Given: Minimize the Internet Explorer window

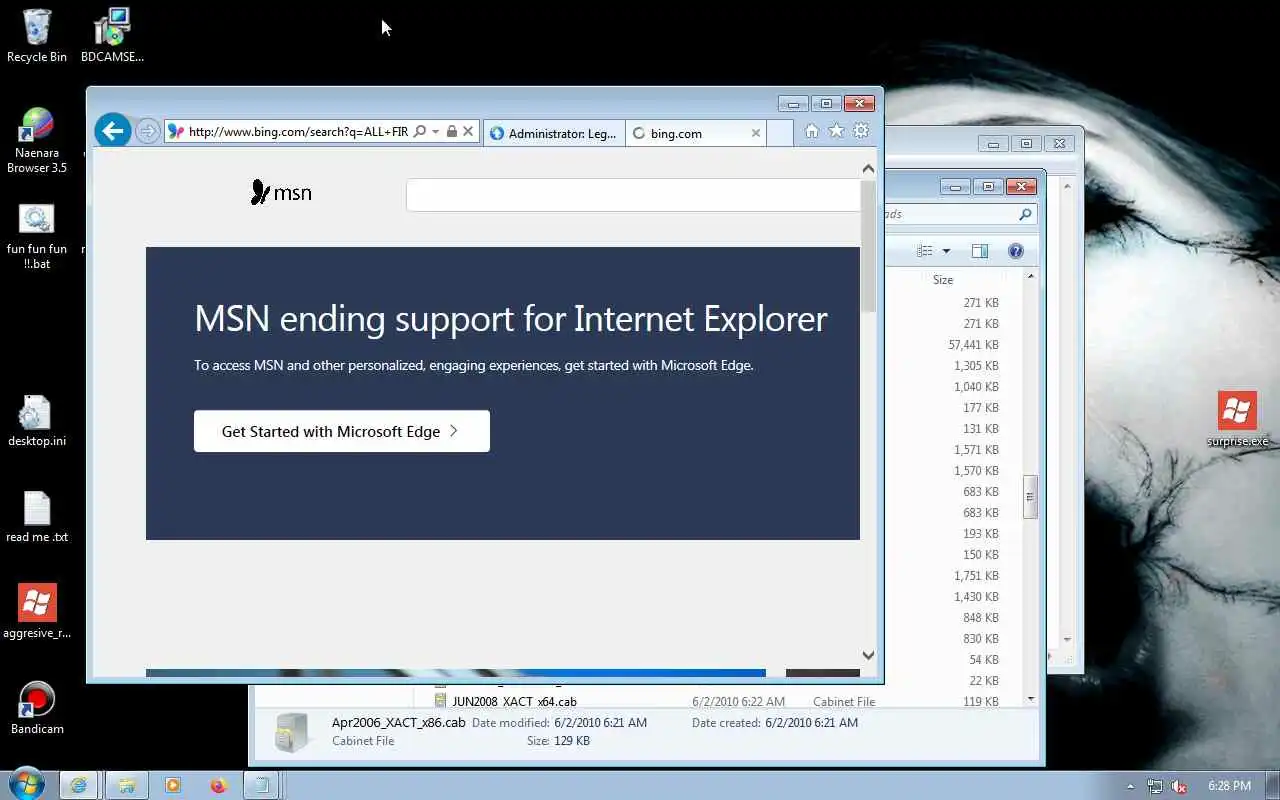Looking at the screenshot, I should pyautogui.click(x=793, y=103).
